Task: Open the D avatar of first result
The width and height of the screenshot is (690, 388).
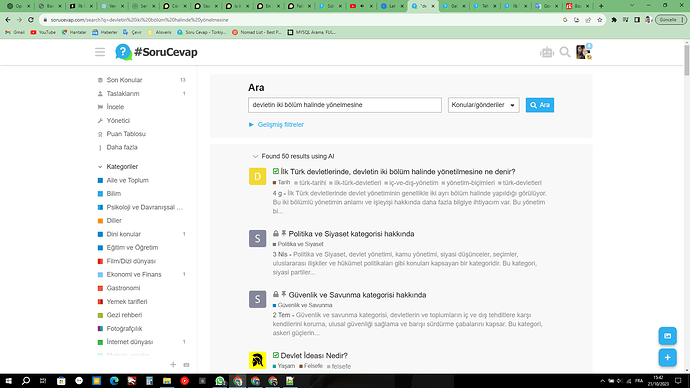Action: pyautogui.click(x=257, y=176)
